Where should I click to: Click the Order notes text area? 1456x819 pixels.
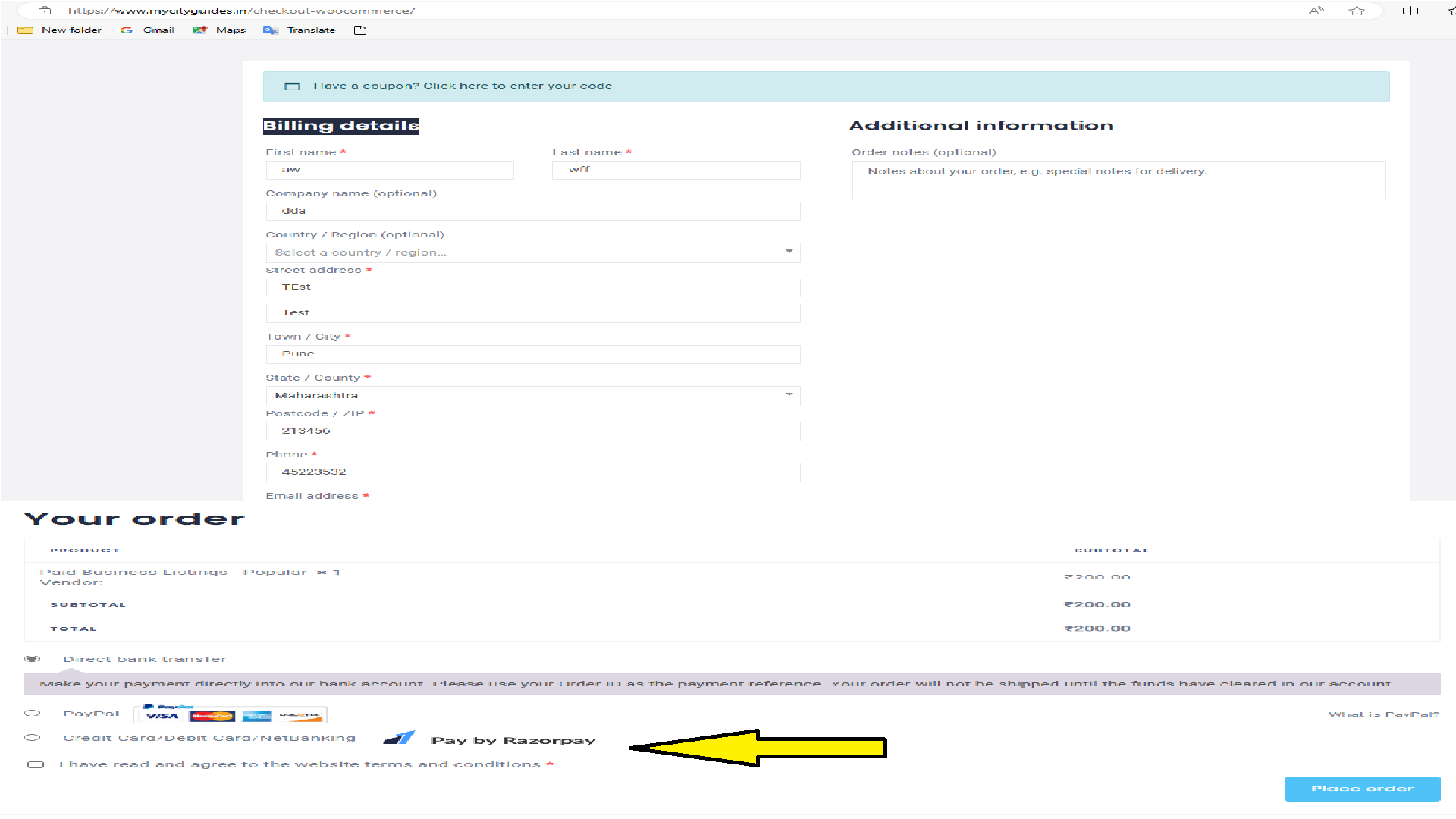[1118, 180]
